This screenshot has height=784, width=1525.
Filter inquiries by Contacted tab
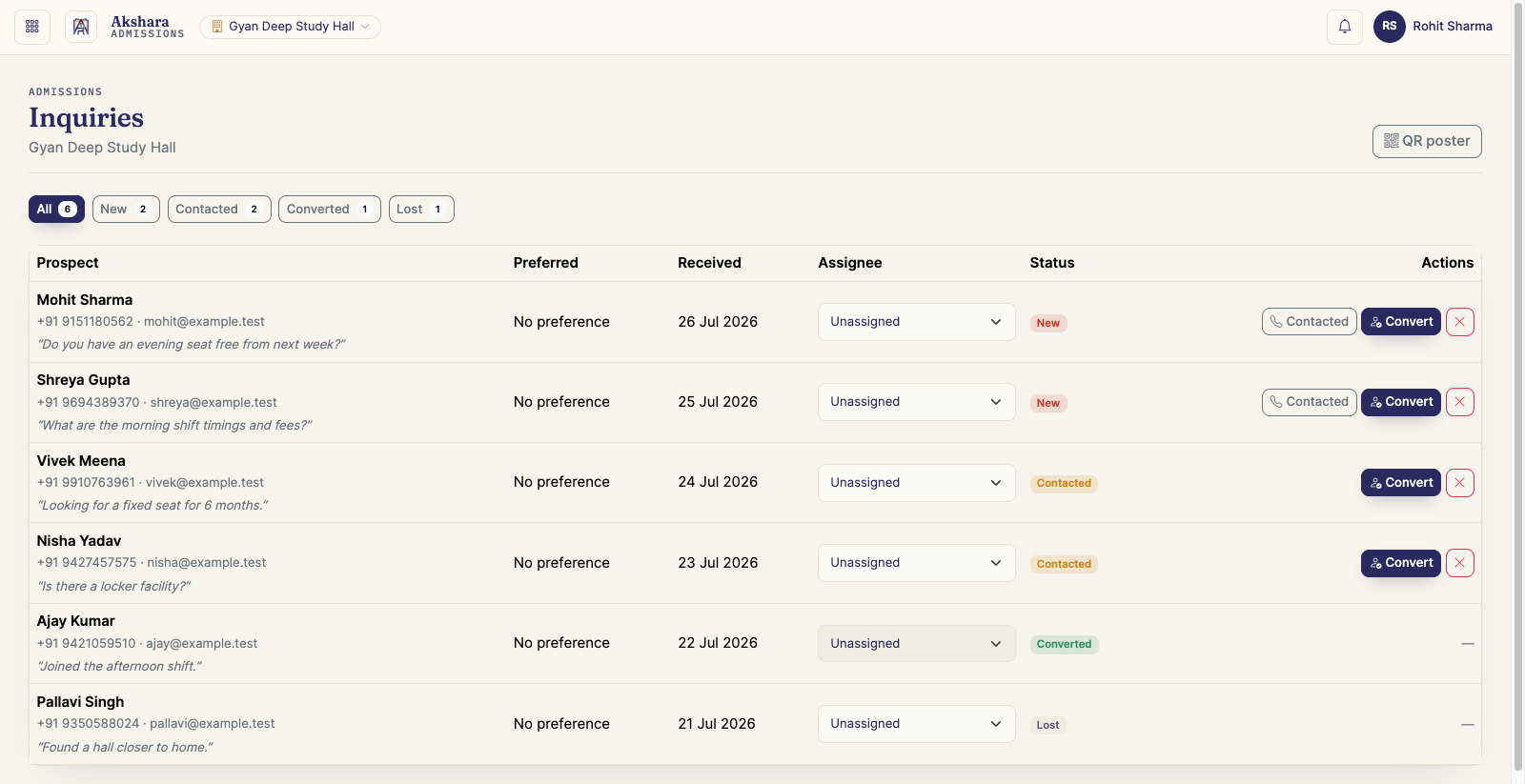219,209
